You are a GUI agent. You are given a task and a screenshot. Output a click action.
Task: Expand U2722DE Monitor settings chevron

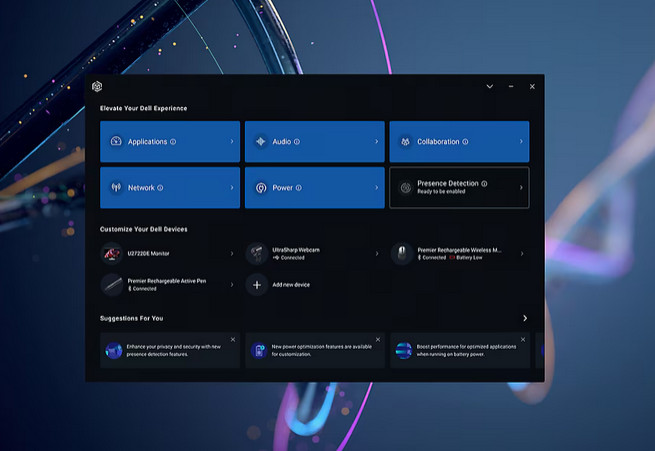pyautogui.click(x=232, y=253)
